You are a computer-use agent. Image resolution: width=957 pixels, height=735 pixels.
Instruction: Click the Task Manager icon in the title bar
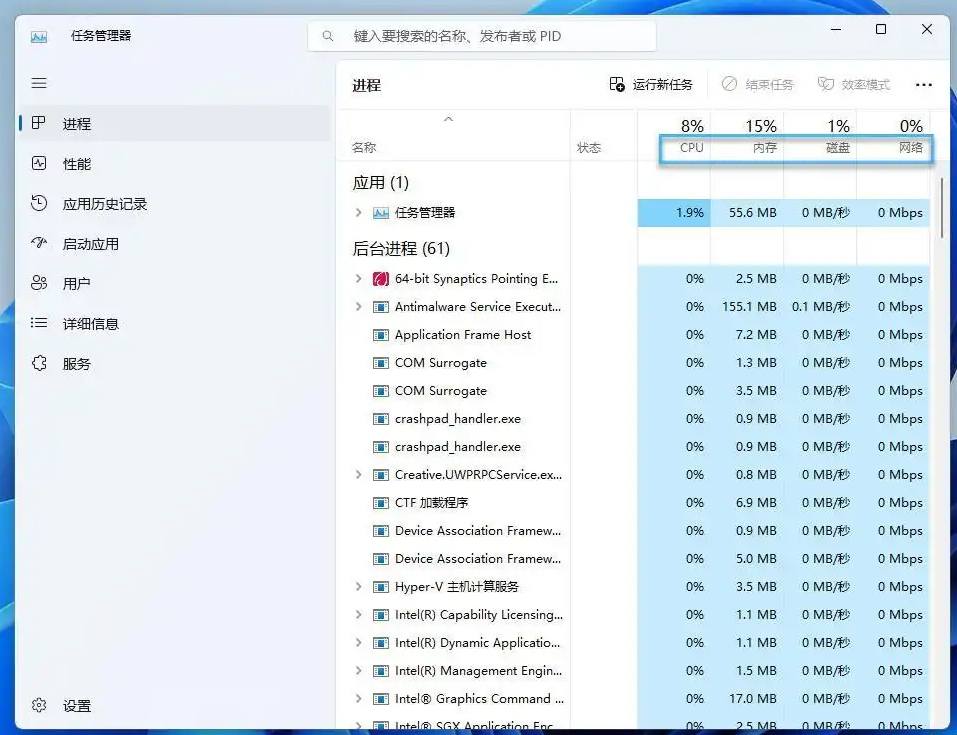(x=38, y=36)
